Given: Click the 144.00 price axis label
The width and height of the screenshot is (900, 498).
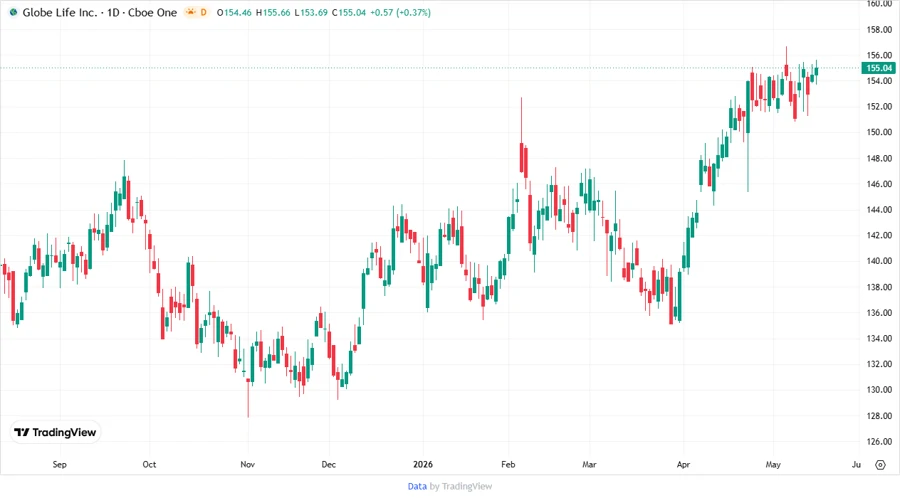Looking at the screenshot, I should pyautogui.click(x=879, y=209).
